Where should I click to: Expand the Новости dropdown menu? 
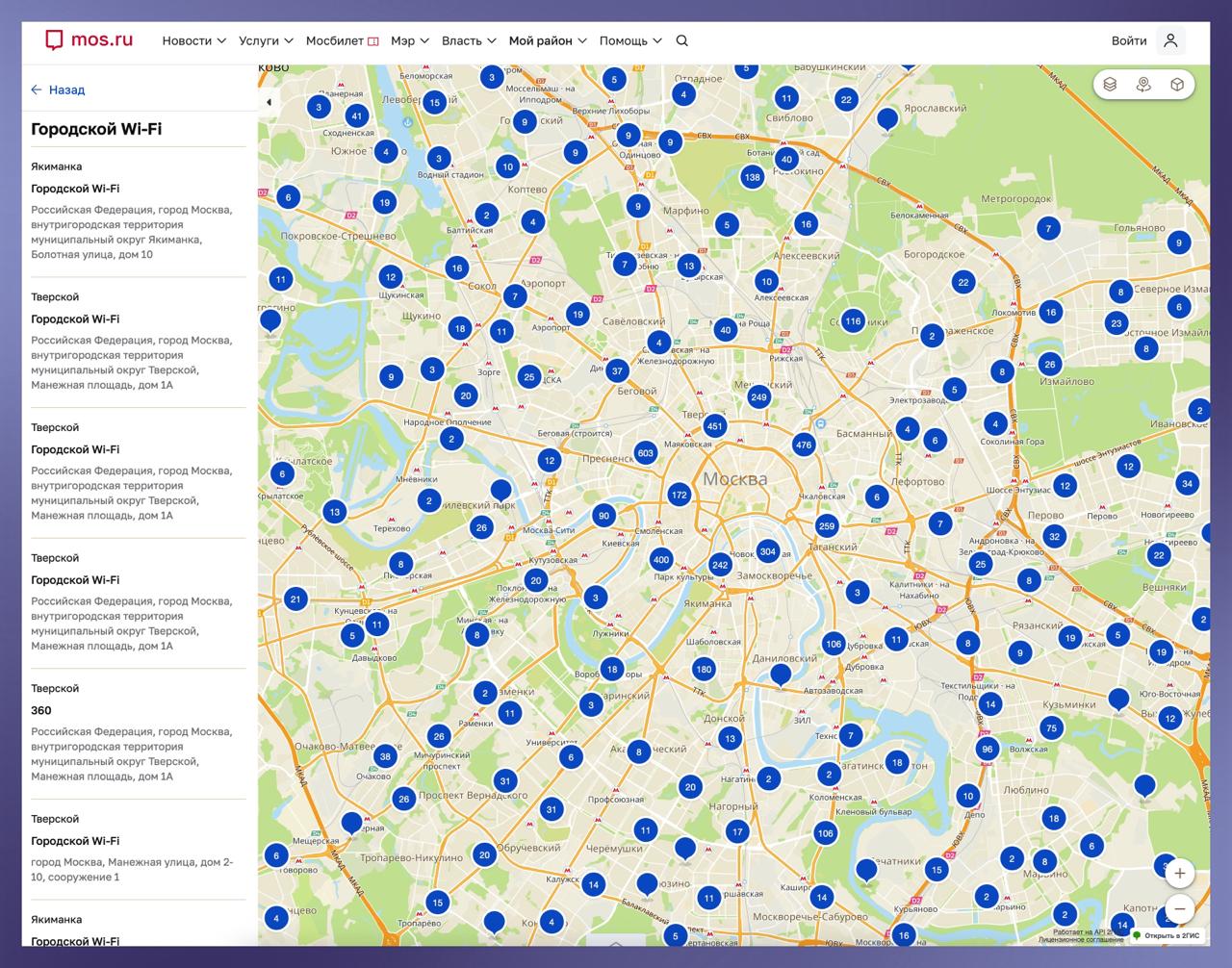tap(193, 40)
